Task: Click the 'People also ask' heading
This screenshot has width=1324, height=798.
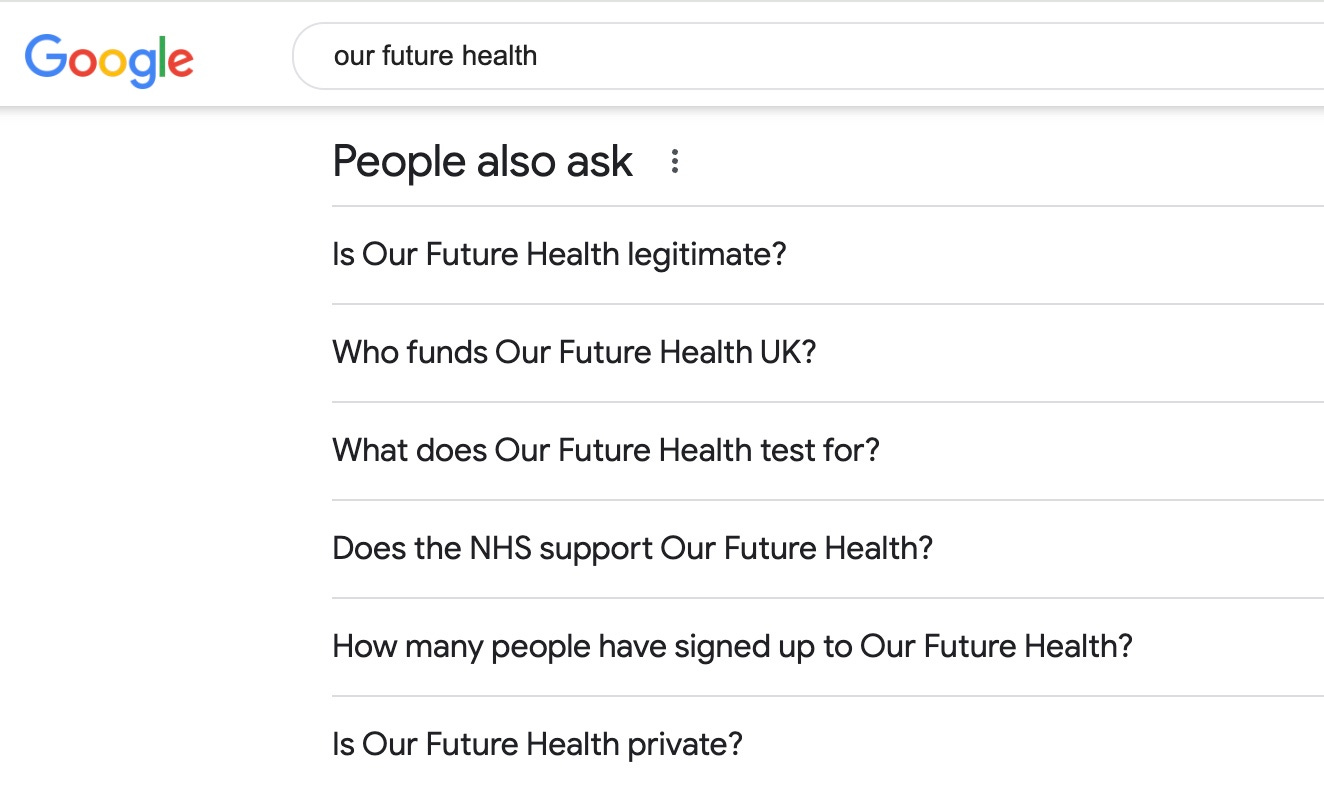Action: (x=482, y=161)
